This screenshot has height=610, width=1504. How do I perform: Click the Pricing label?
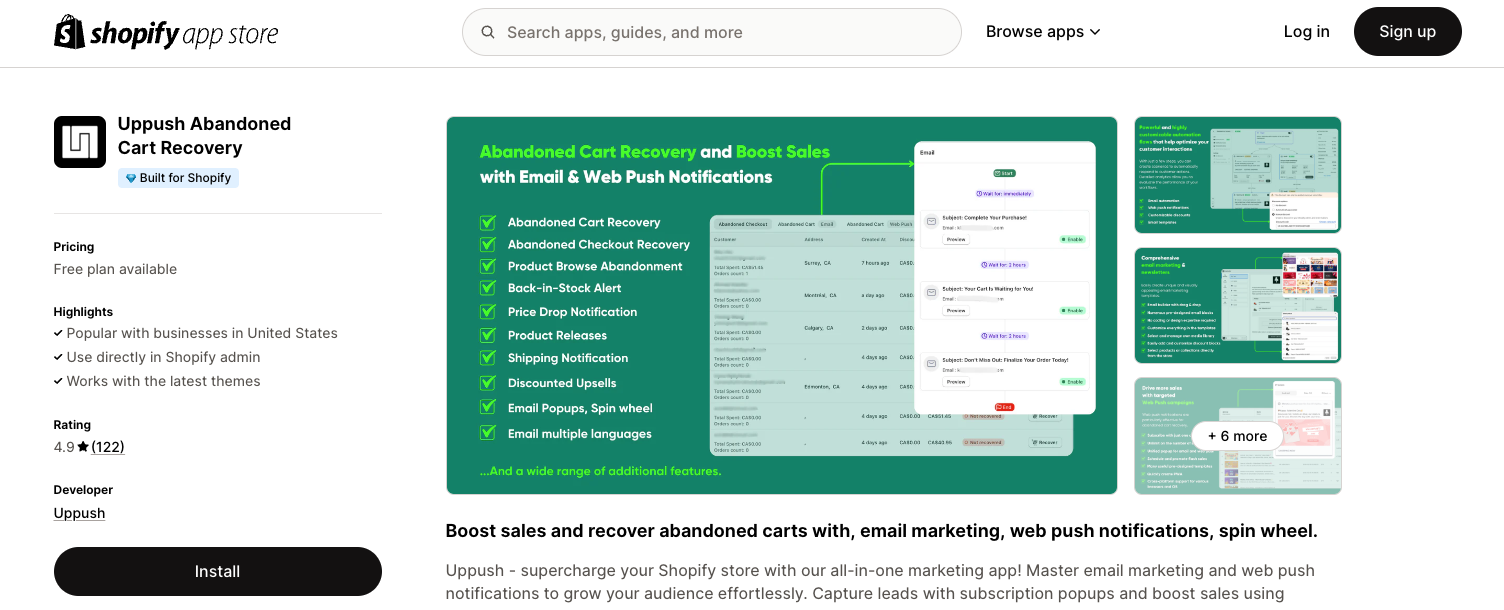[x=74, y=247]
